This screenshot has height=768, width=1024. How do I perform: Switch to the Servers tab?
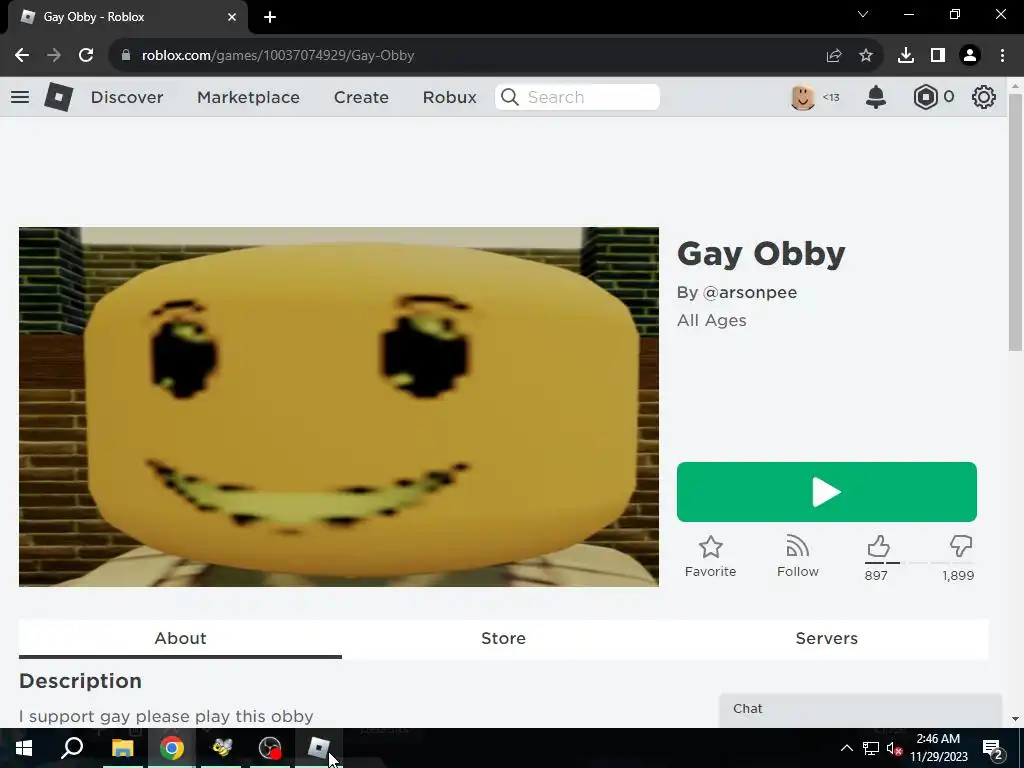pos(827,638)
